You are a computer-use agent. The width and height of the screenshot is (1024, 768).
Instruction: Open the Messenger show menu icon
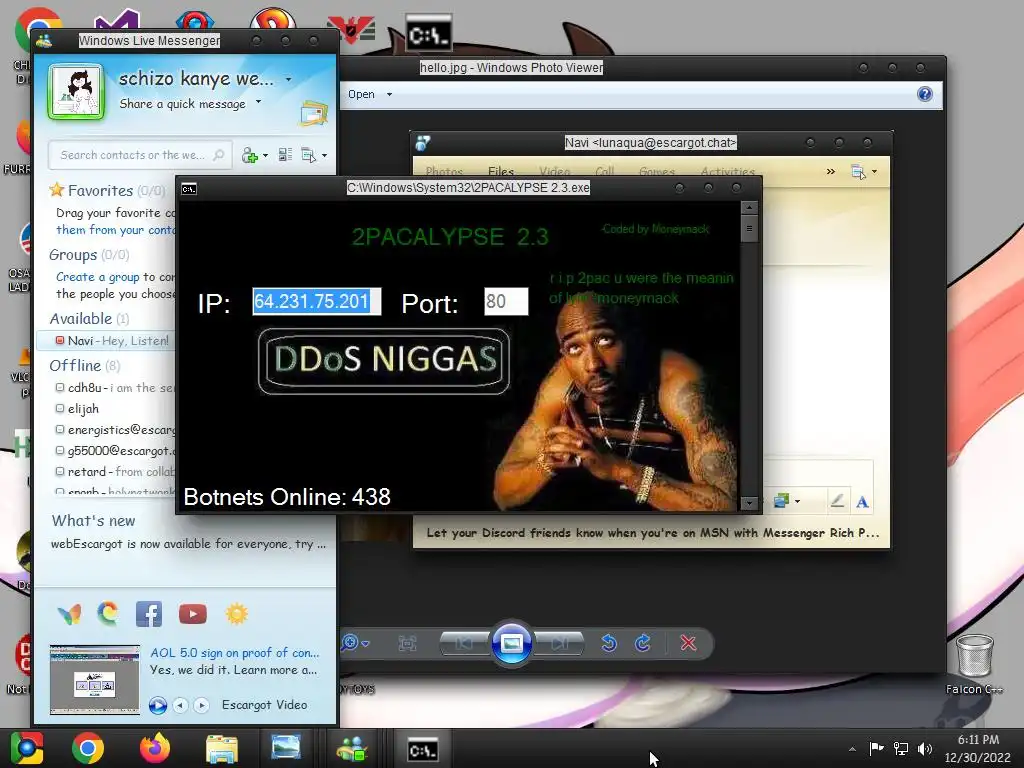coord(308,155)
